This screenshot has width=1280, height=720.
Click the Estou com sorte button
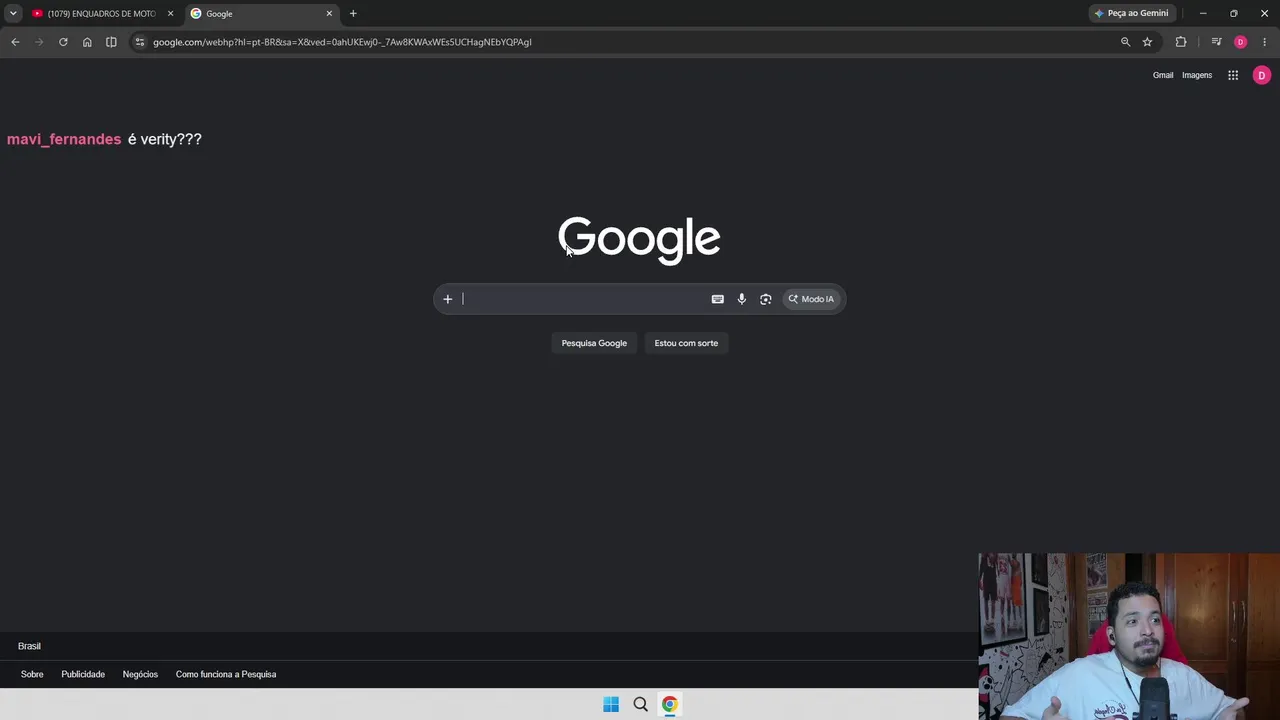point(686,343)
